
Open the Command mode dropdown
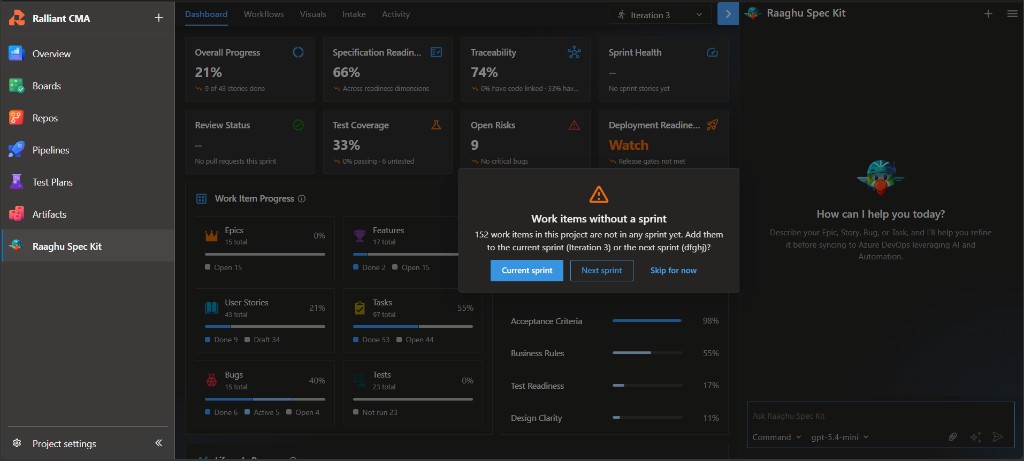[776, 437]
